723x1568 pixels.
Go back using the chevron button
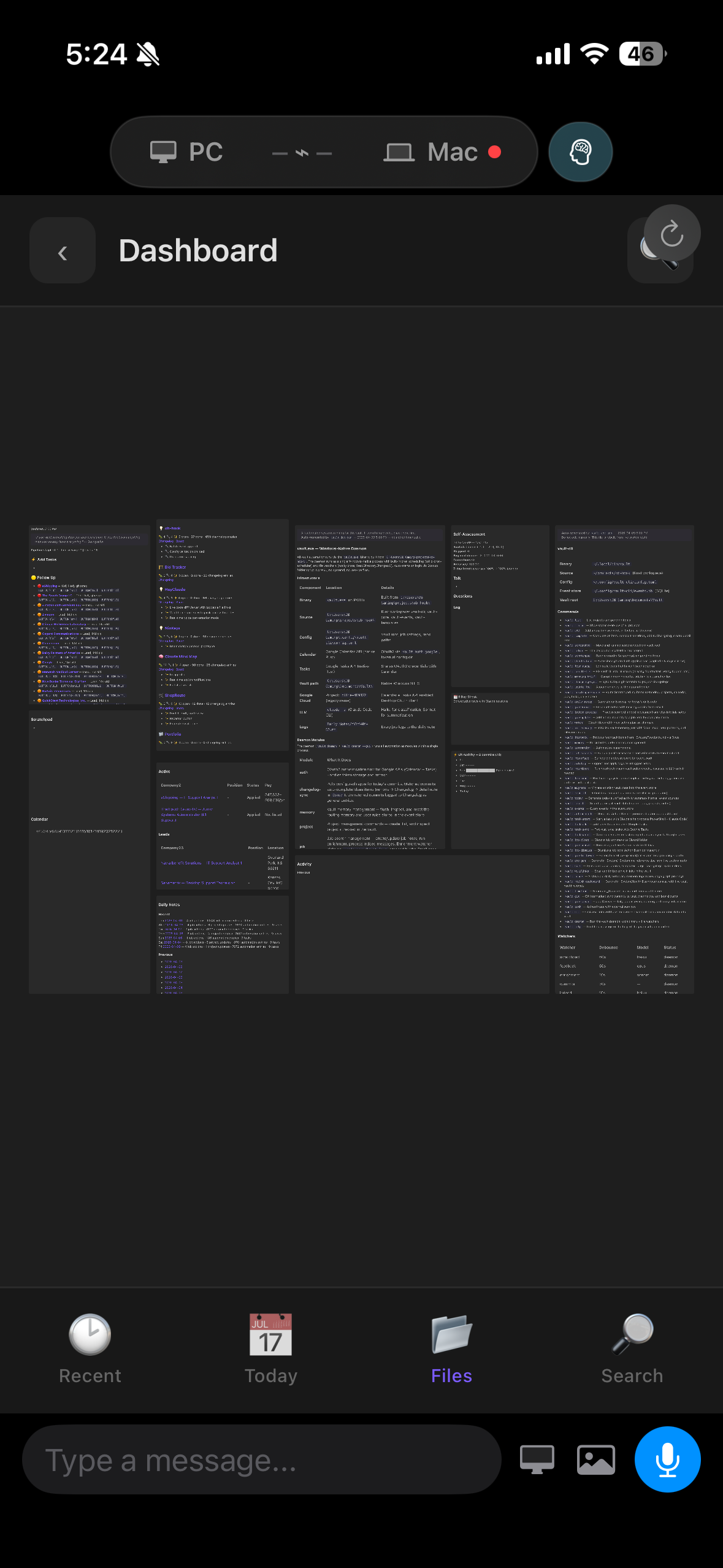(x=63, y=250)
